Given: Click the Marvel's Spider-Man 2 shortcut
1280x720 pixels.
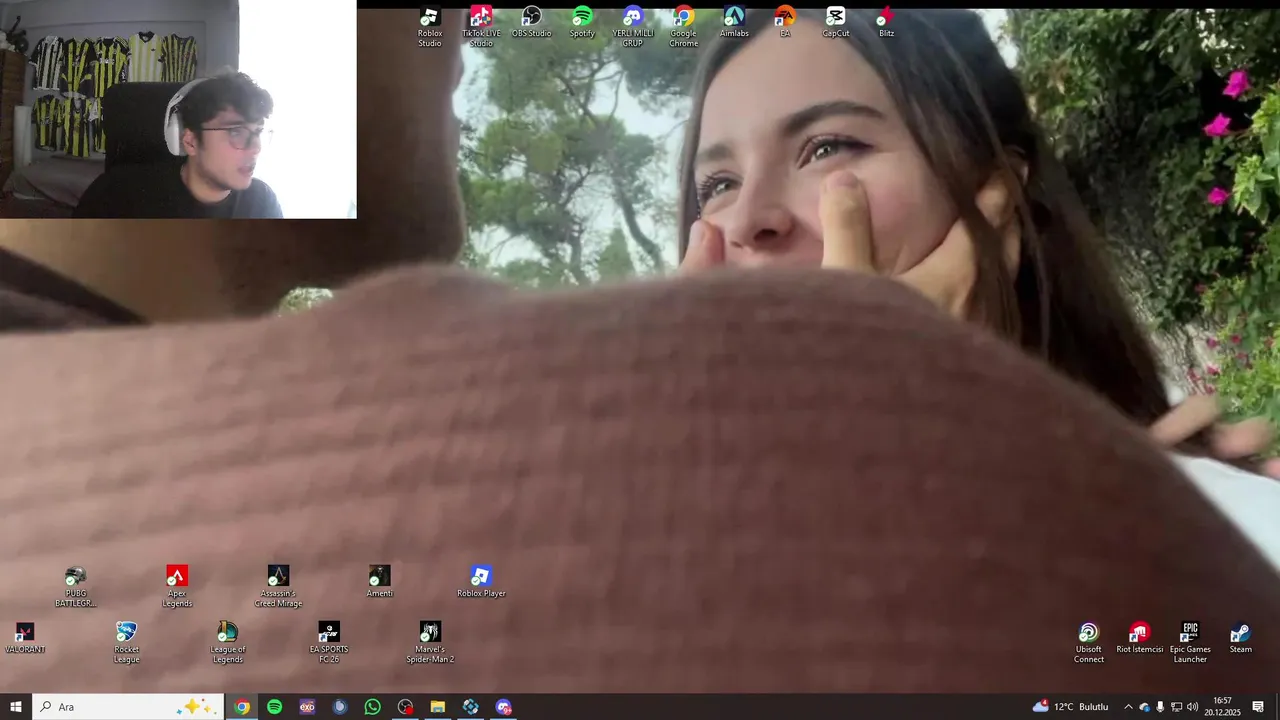Looking at the screenshot, I should (430, 643).
